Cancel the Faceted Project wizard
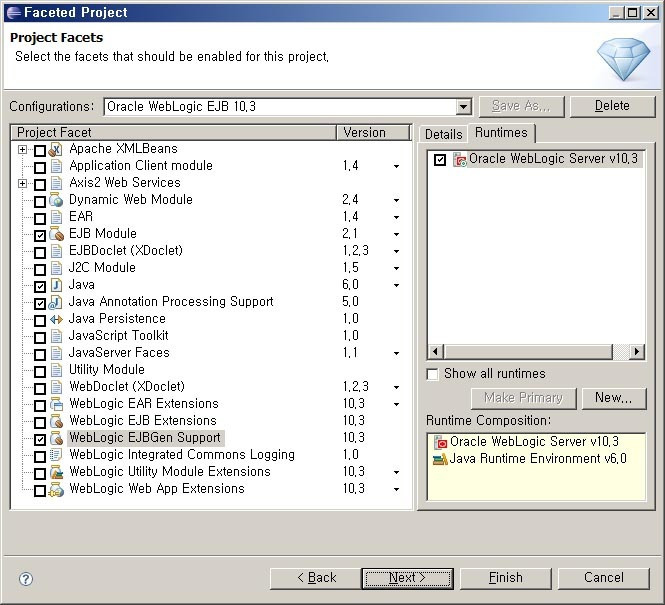Viewport: 665px width, 605px height. coord(604,578)
